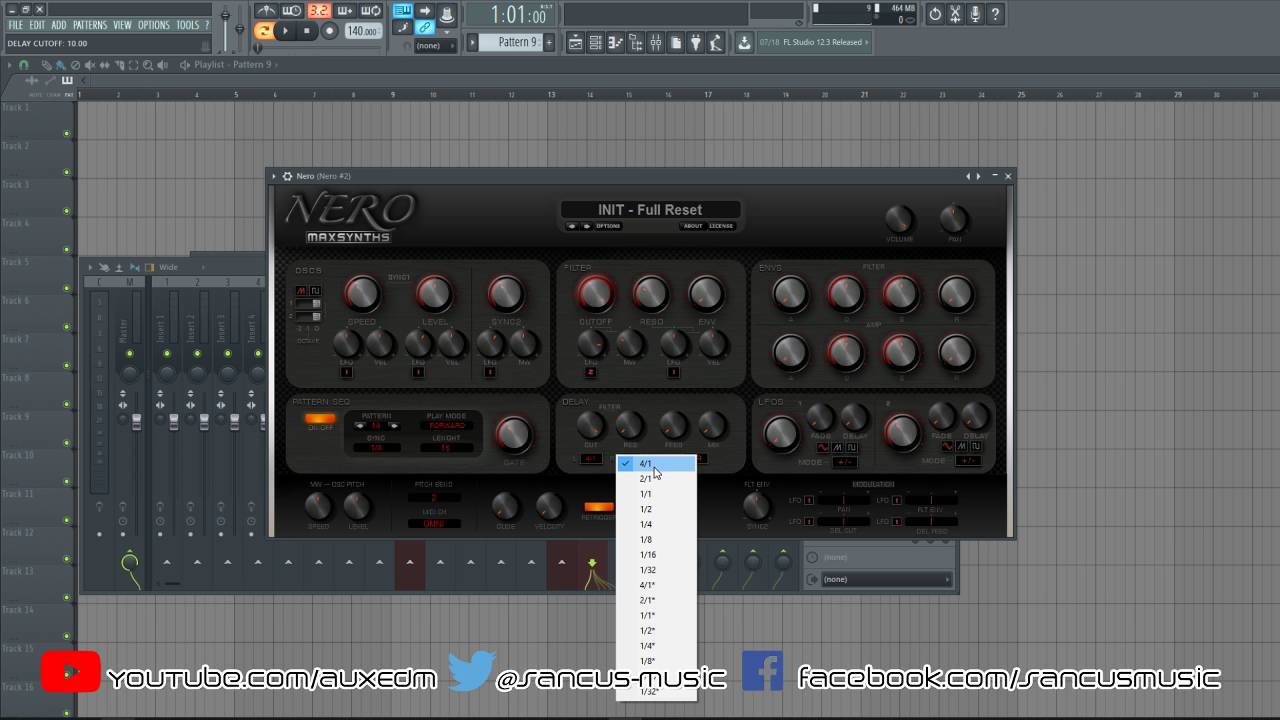Open the Piano roll icon

tap(616, 42)
